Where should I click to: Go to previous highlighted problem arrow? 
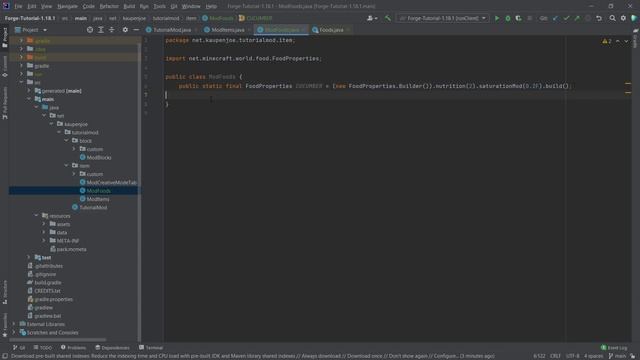click(618, 41)
